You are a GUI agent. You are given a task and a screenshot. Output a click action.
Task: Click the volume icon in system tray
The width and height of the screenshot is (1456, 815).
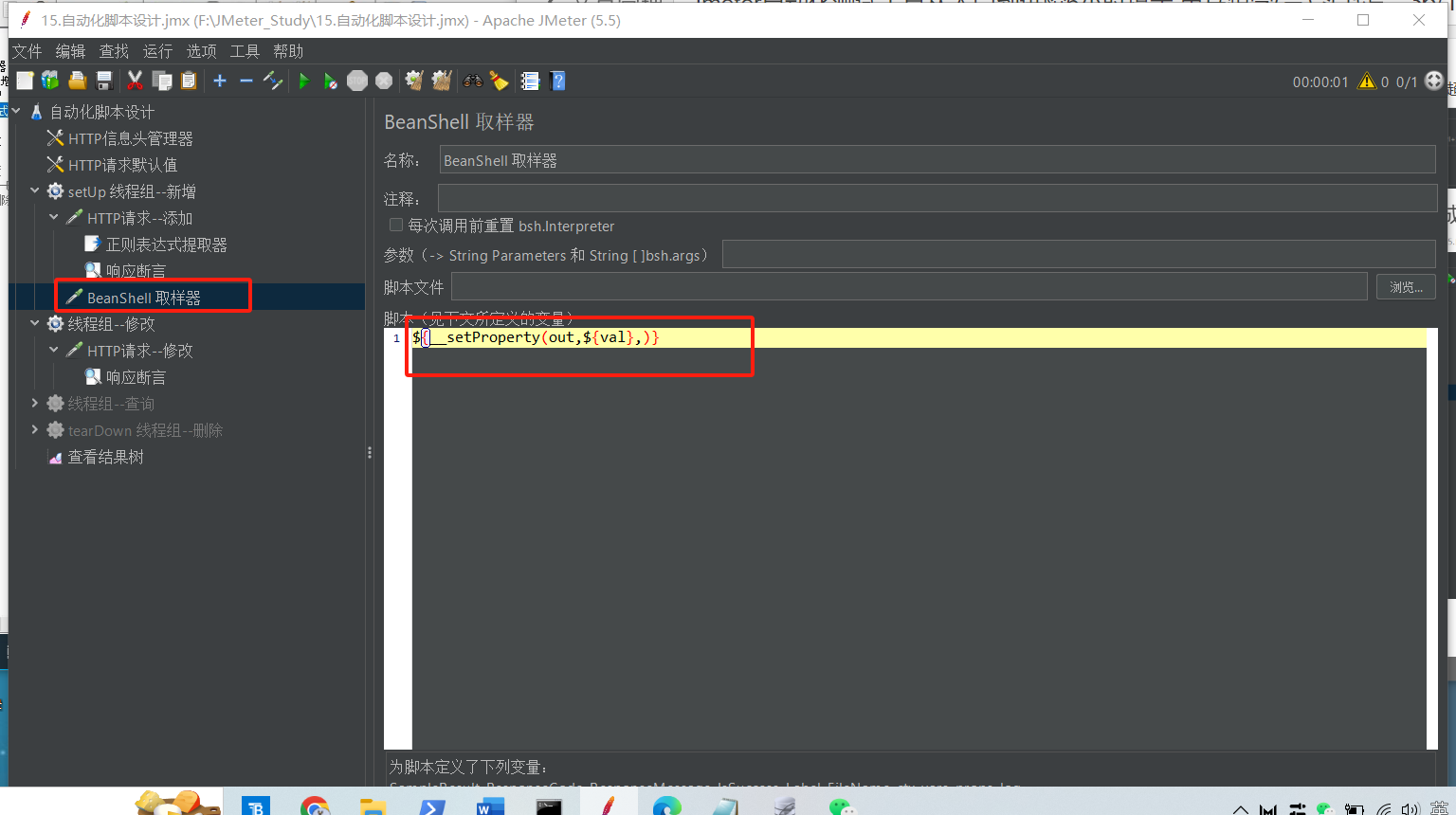(x=1410, y=809)
